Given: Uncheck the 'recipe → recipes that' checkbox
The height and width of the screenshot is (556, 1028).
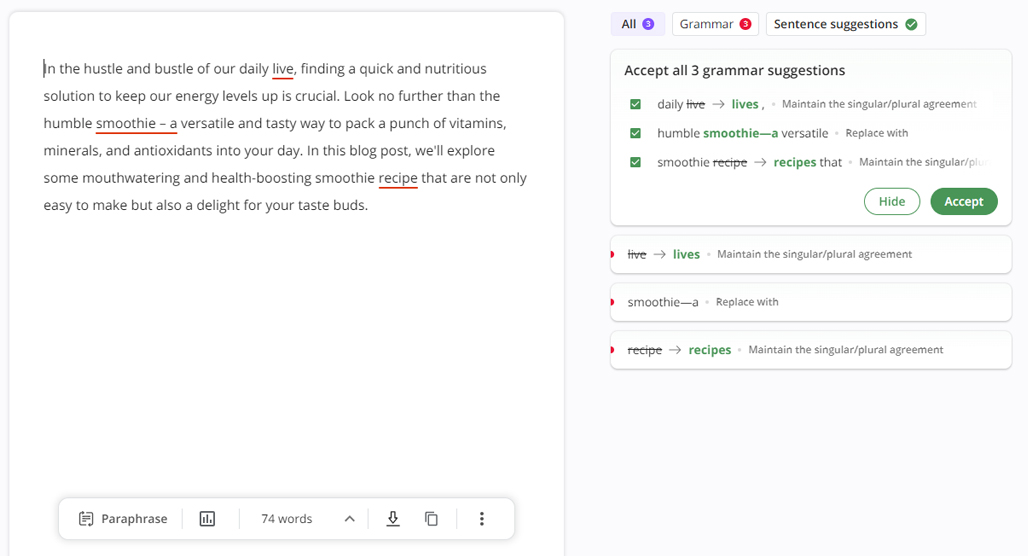Looking at the screenshot, I should [635, 162].
